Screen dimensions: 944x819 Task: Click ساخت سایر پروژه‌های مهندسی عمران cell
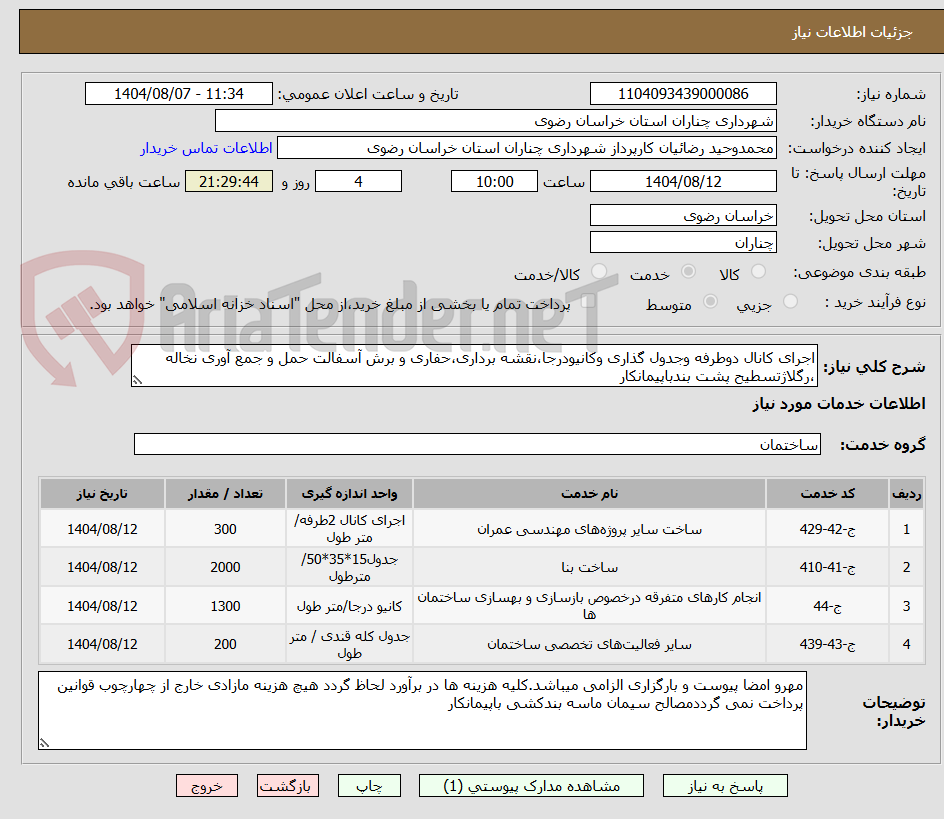(589, 529)
